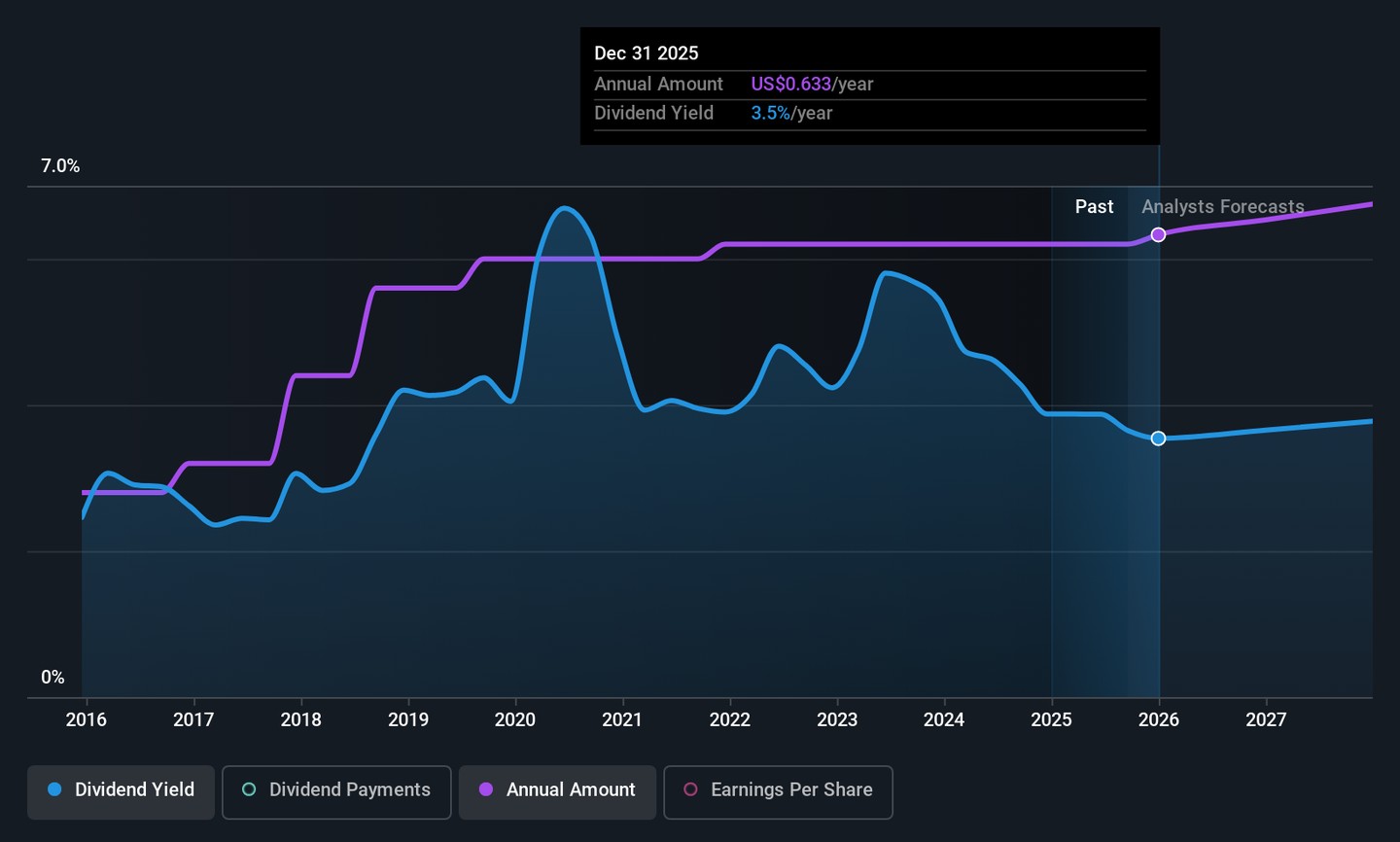The height and width of the screenshot is (842, 1400).
Task: Click the 3.5% dividend yield tooltip value
Action: 770,114
